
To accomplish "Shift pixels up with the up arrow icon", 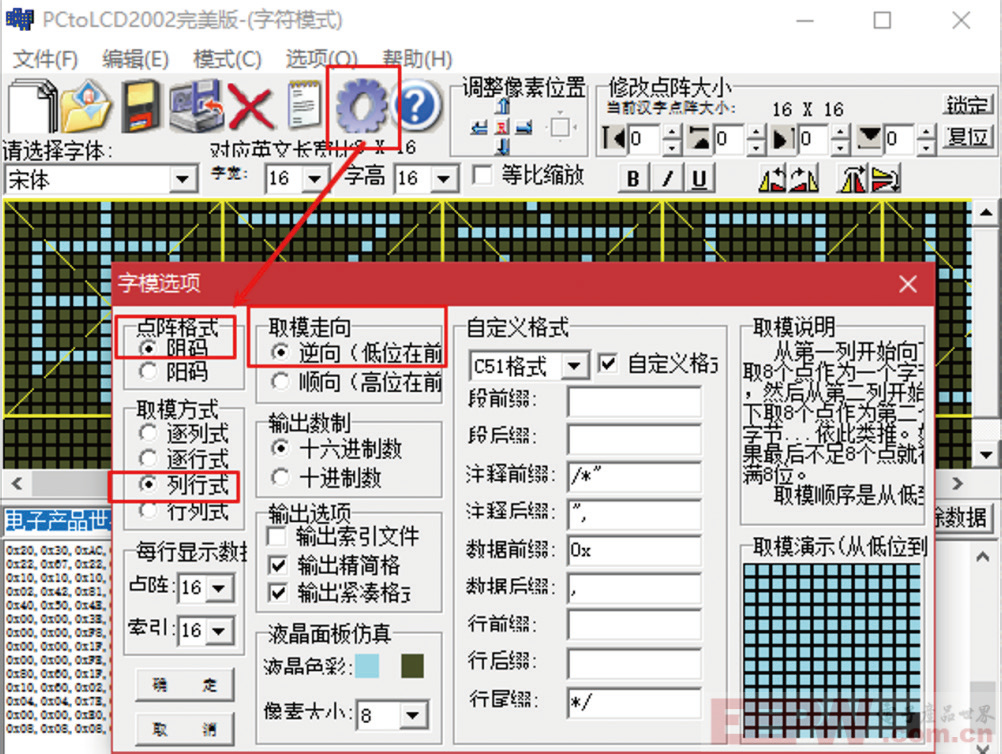I will click(x=503, y=106).
